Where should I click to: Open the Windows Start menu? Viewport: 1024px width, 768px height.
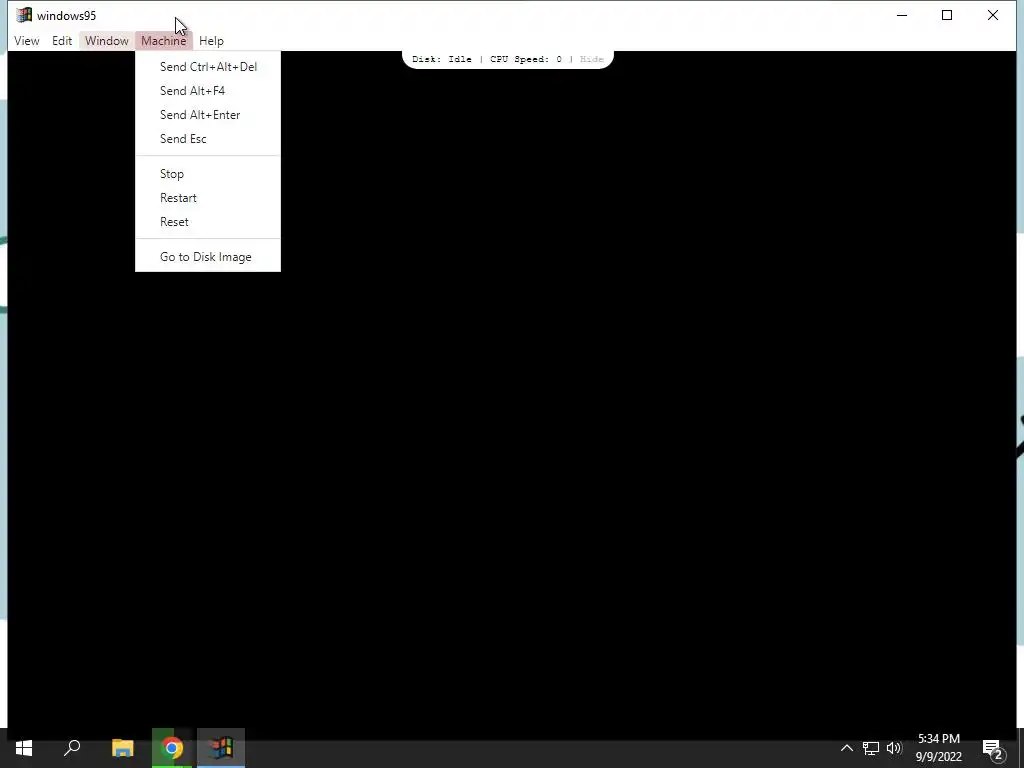[x=24, y=748]
